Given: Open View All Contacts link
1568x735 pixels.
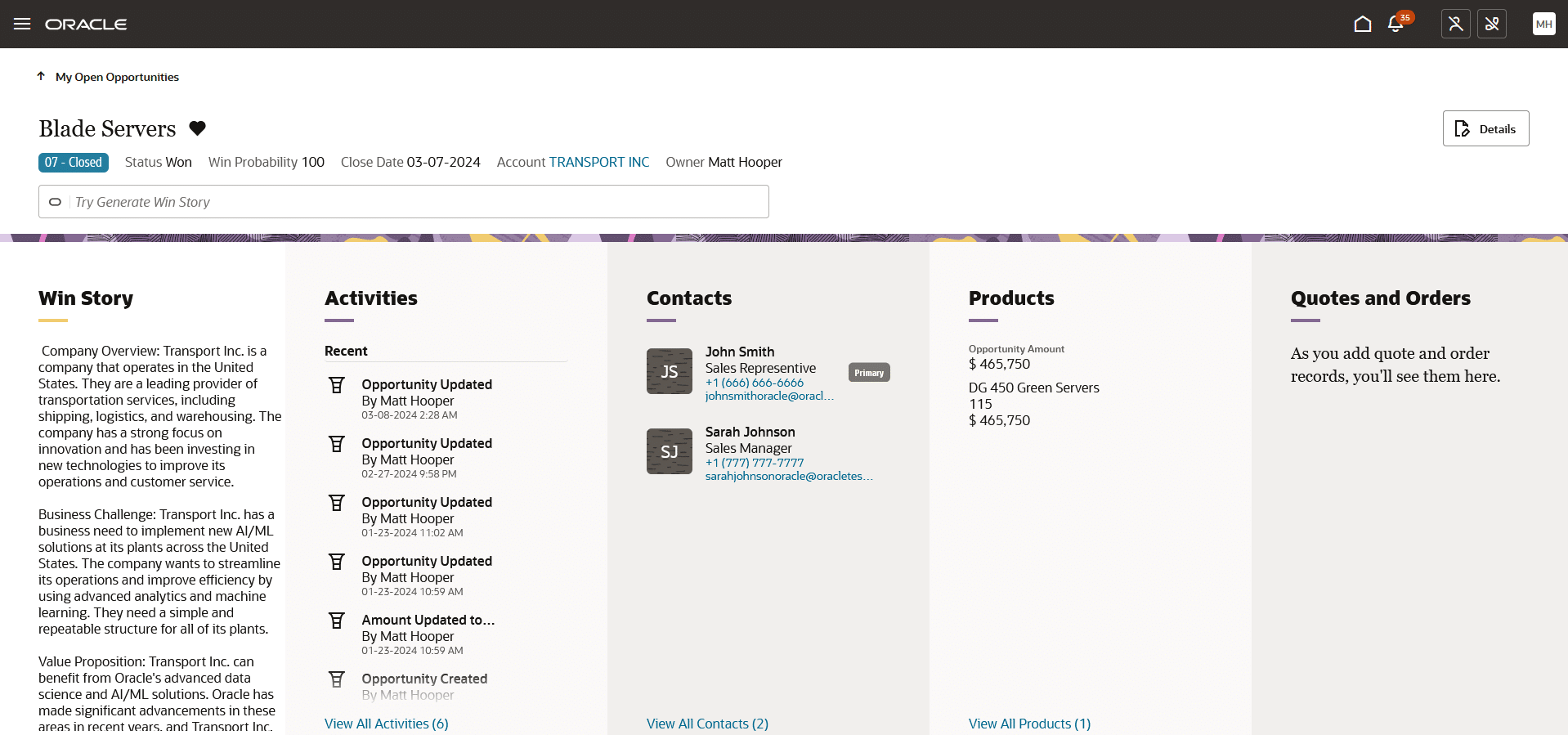Looking at the screenshot, I should point(707,724).
